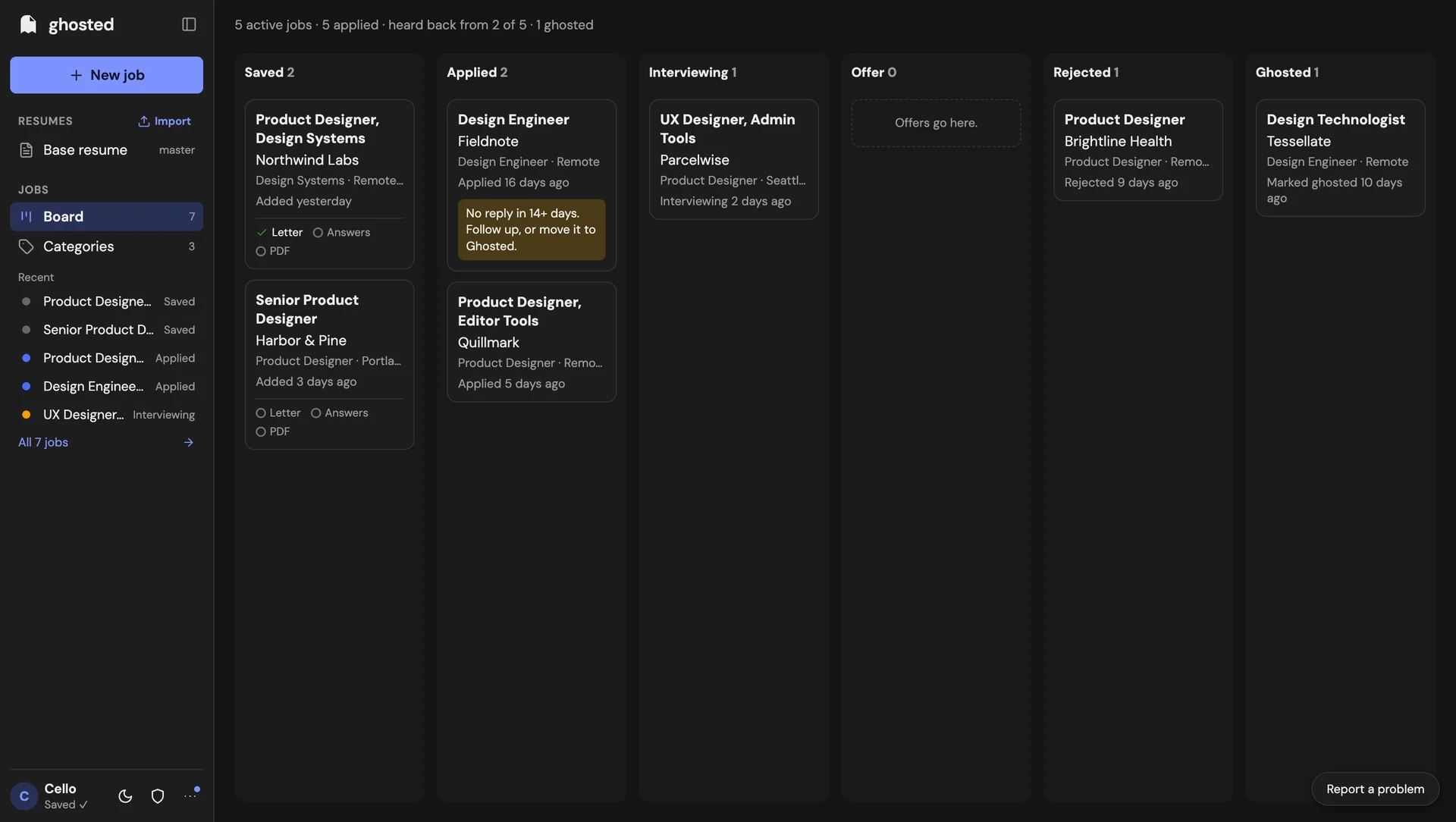1456x822 pixels.
Task: Click the Offers go here placeholder
Action: 936,123
